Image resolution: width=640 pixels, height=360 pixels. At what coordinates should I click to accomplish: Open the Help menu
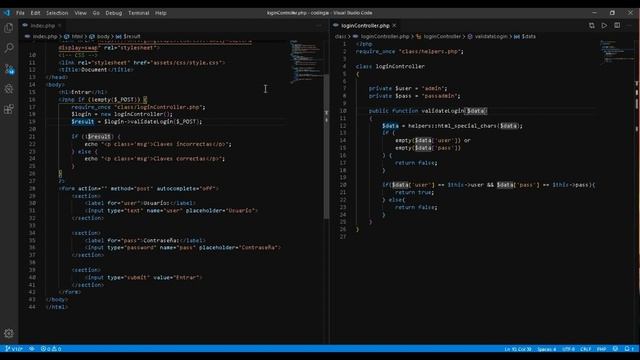(160, 13)
